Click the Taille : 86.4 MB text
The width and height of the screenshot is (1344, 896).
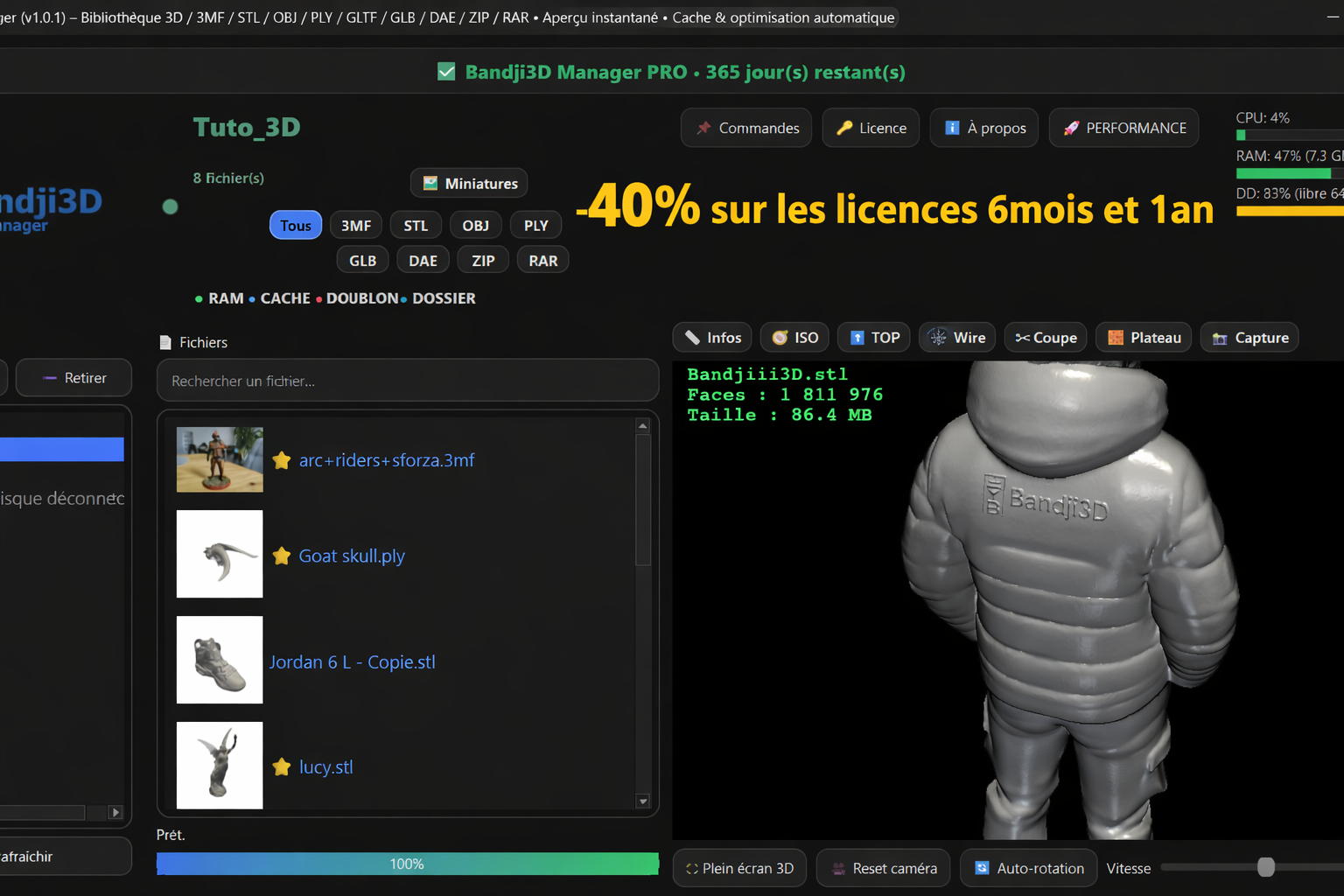click(779, 415)
